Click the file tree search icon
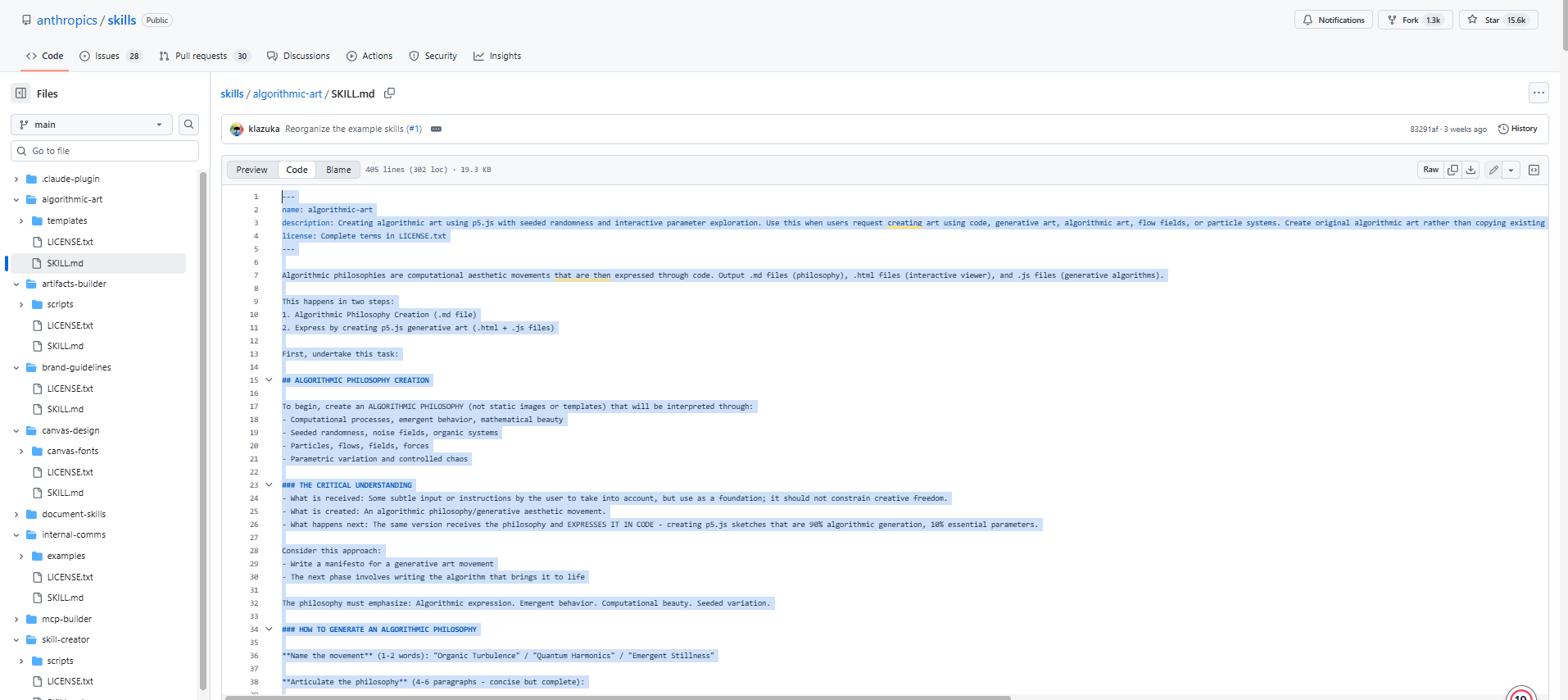The width and height of the screenshot is (1568, 700). tap(189, 125)
